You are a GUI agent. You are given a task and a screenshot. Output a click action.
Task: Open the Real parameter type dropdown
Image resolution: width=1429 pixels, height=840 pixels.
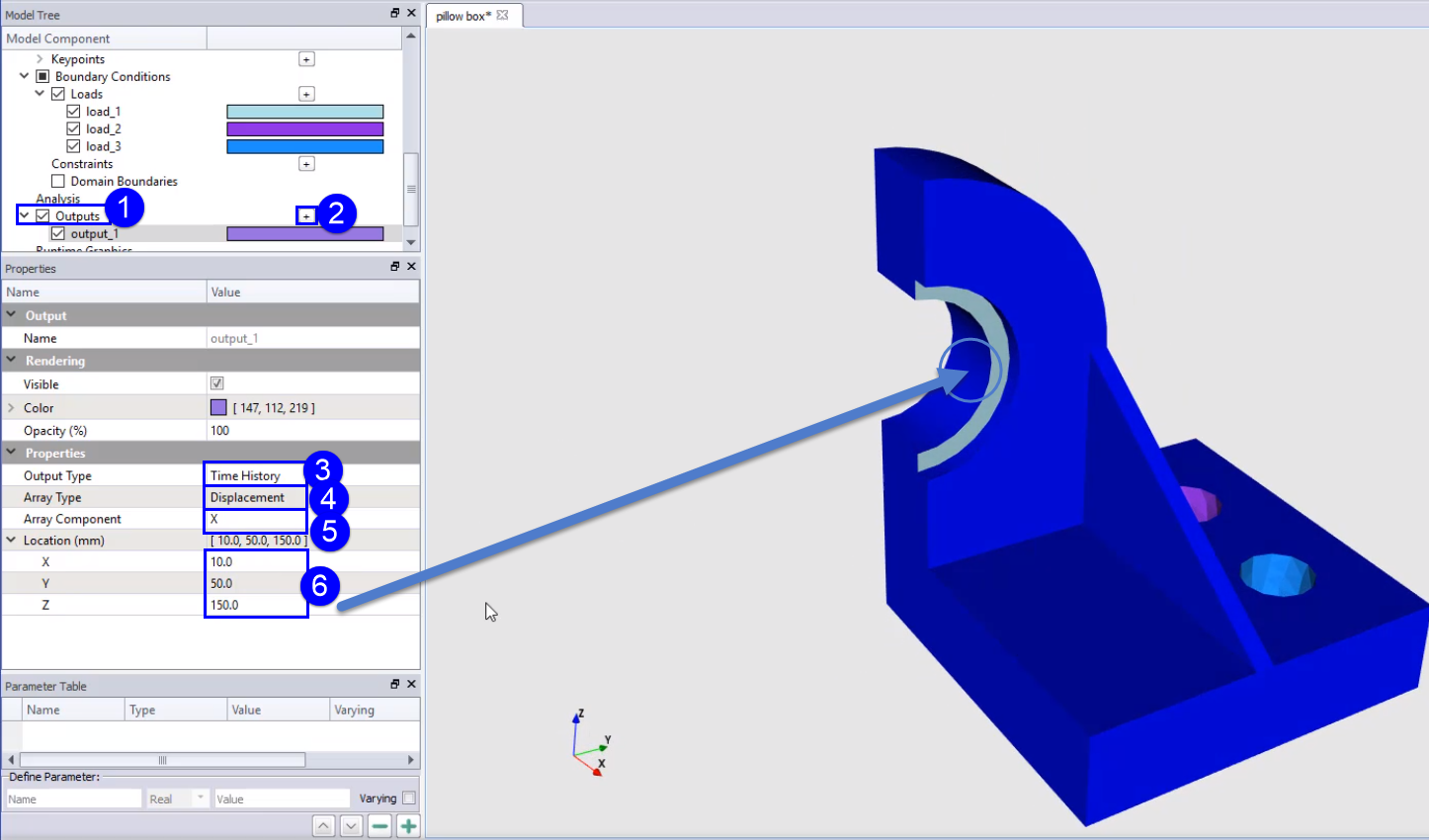tap(177, 798)
